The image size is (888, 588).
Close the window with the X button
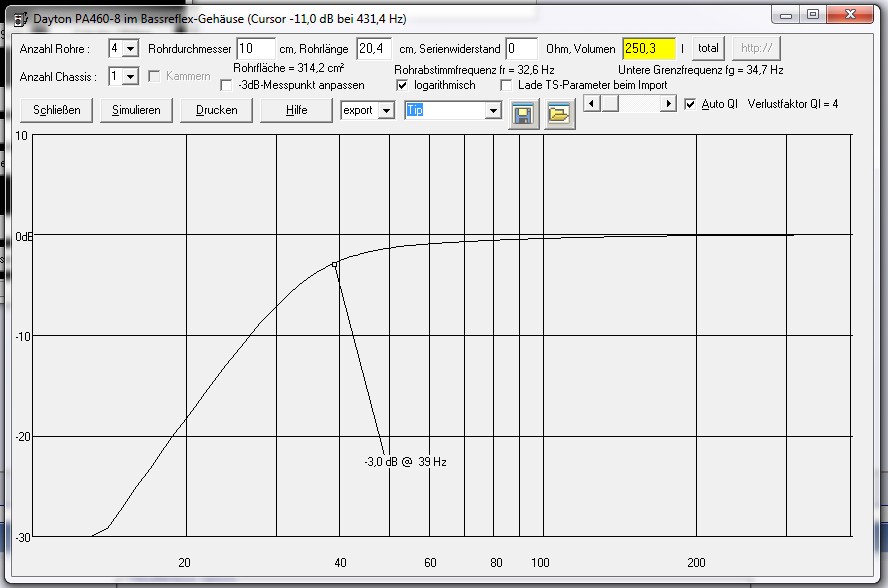[x=850, y=15]
